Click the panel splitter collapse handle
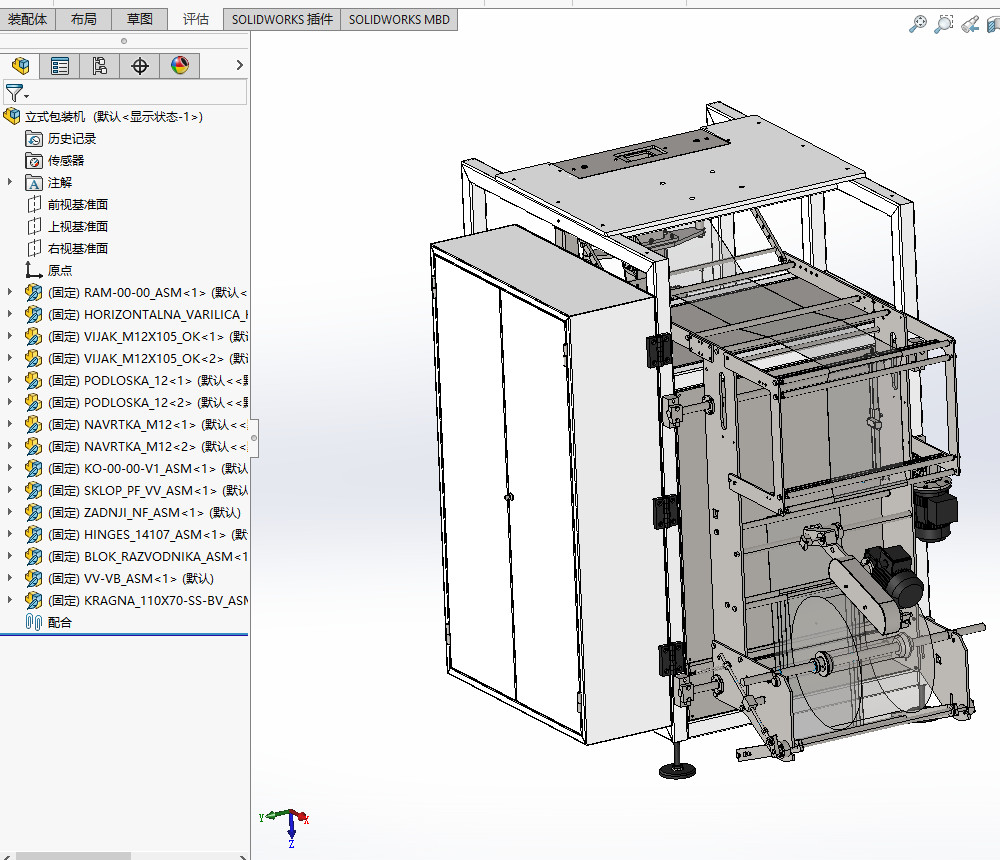The height and width of the screenshot is (860, 1000). [x=254, y=438]
